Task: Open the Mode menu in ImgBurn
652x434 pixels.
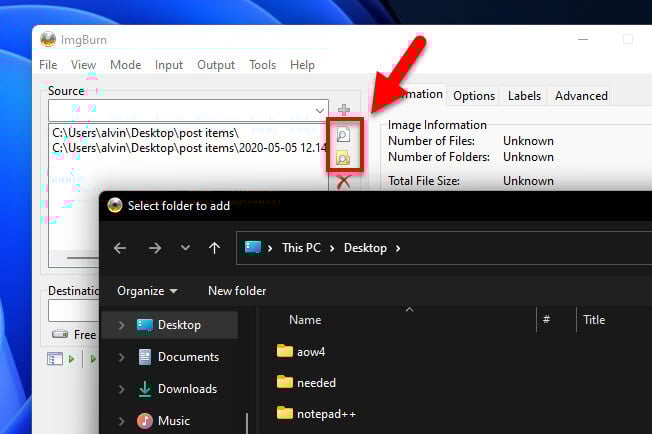Action: [126, 65]
